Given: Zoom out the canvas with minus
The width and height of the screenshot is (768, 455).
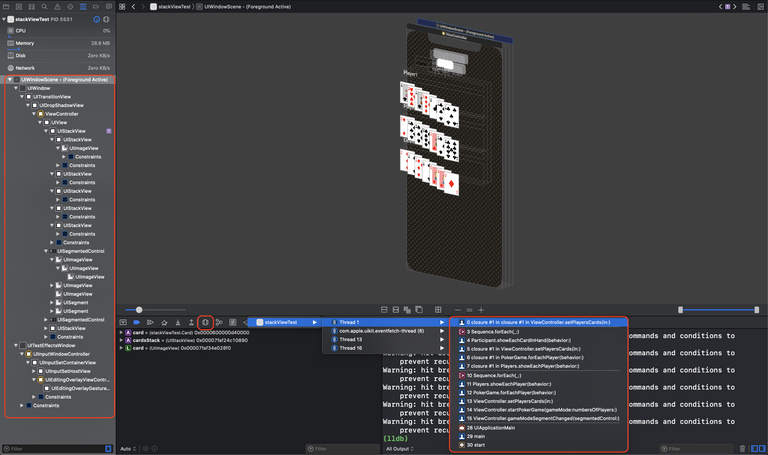Looking at the screenshot, I should [458, 310].
